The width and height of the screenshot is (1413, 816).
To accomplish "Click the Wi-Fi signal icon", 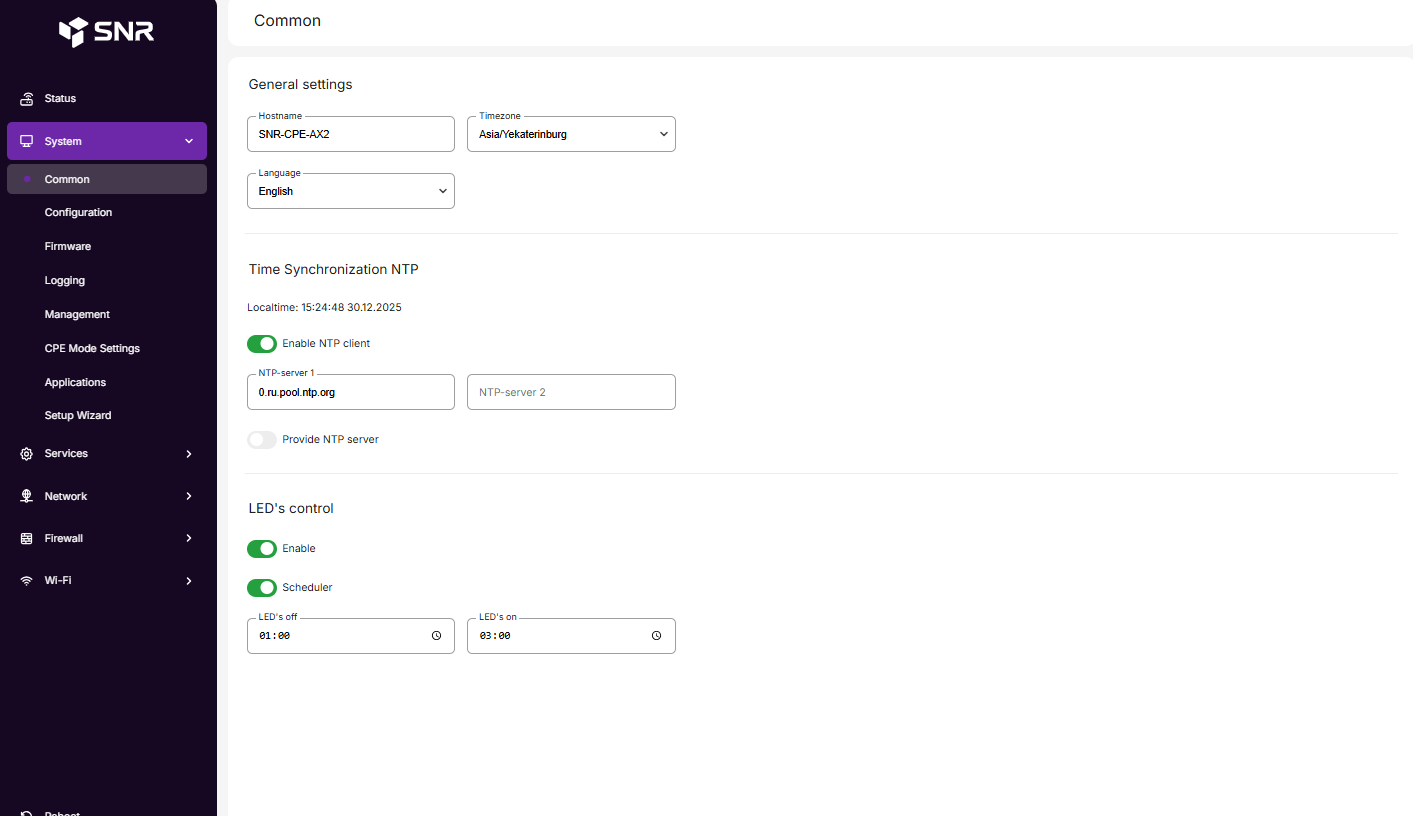I will point(27,581).
